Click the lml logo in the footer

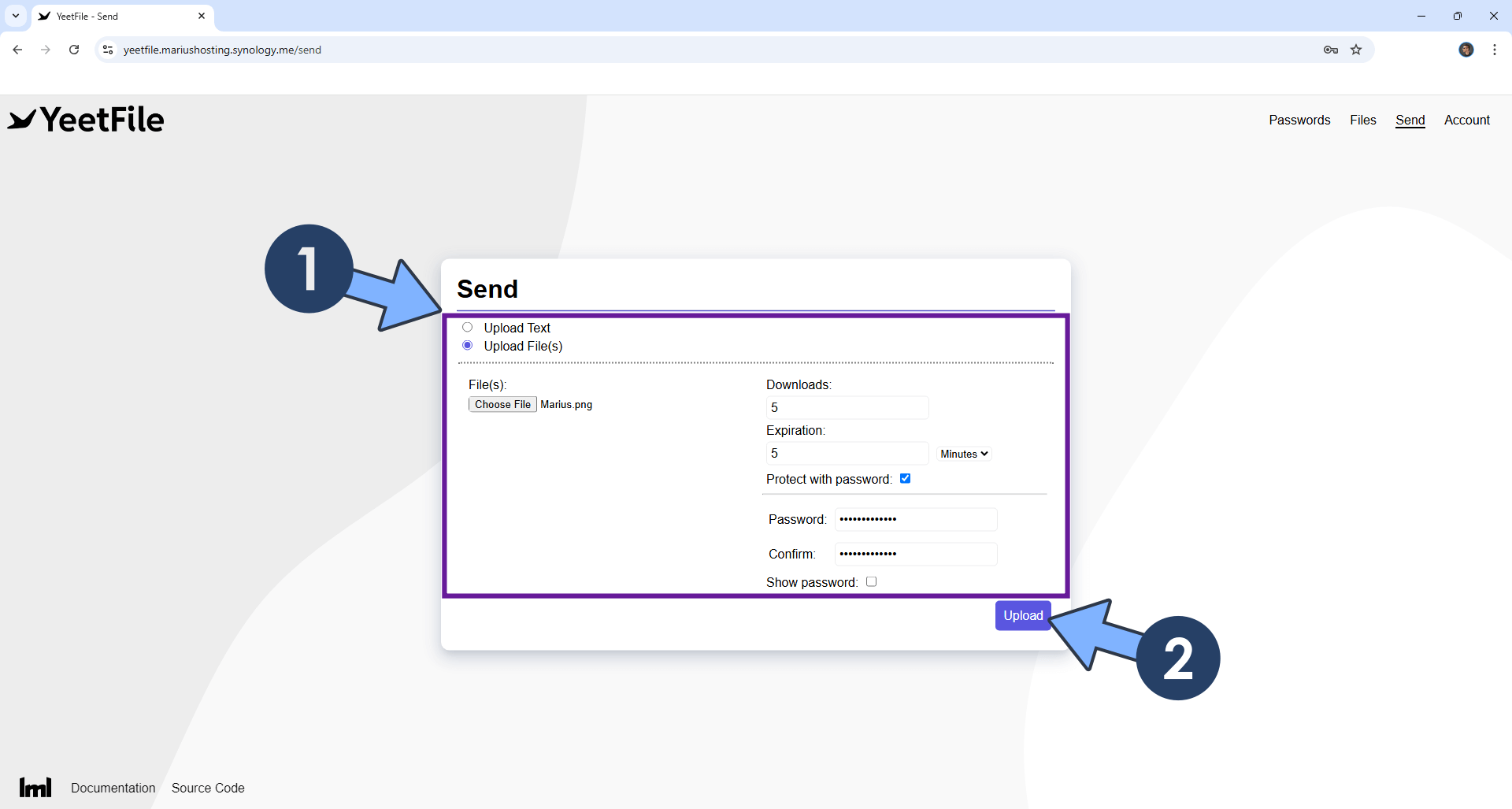[x=35, y=787]
